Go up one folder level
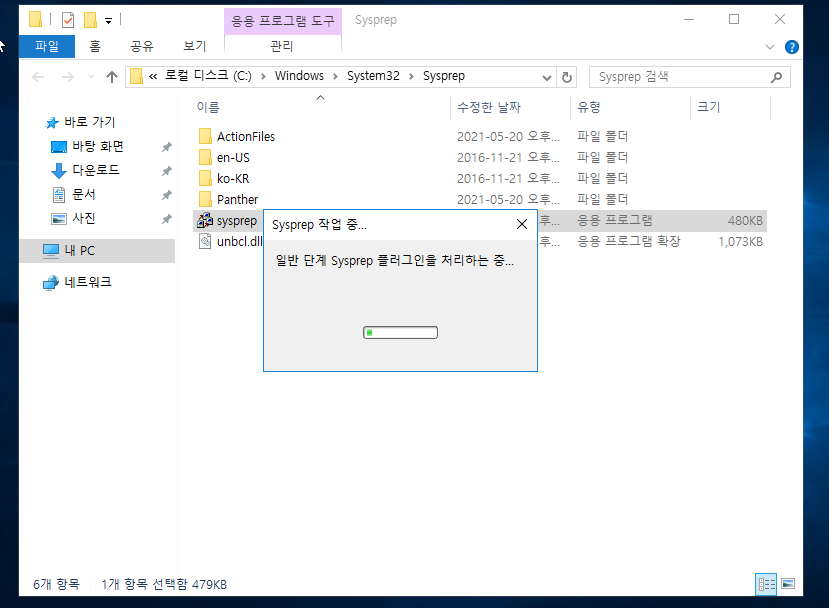This screenshot has height=608, width=829. point(112,77)
